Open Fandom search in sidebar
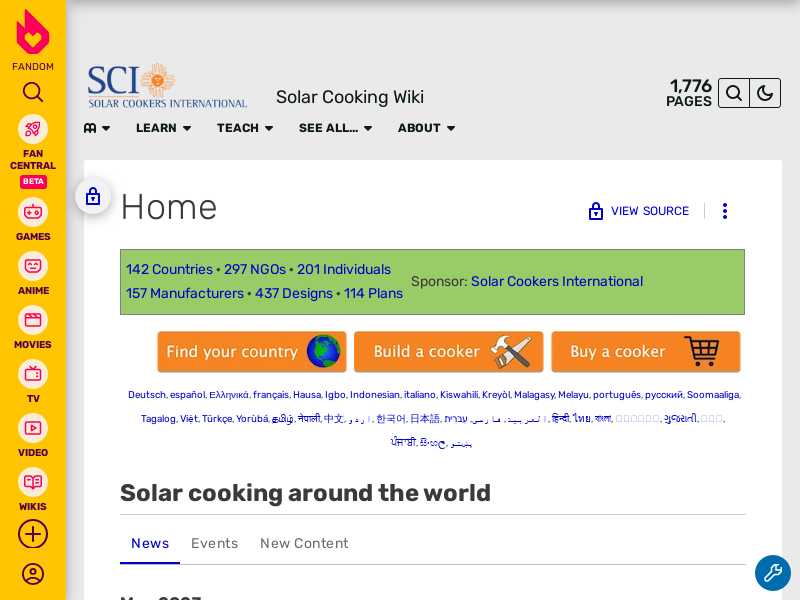The width and height of the screenshot is (800, 600). [33, 92]
